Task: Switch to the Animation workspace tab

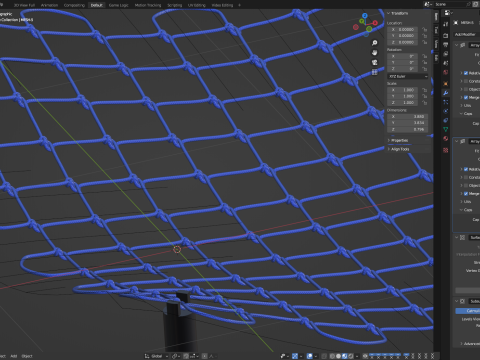Action: coord(49,5)
